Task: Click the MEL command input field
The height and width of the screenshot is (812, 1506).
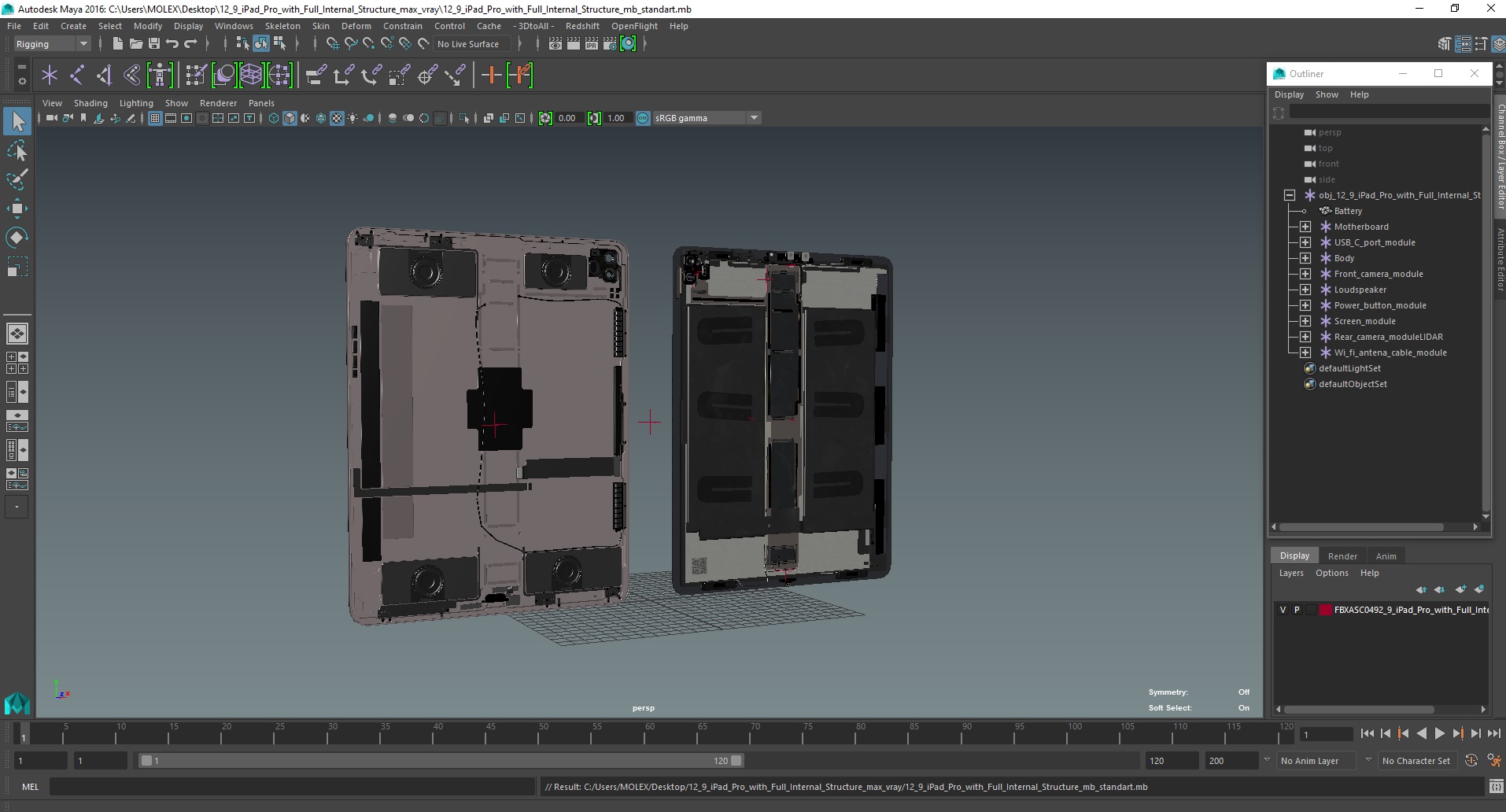Action: pyautogui.click(x=293, y=787)
